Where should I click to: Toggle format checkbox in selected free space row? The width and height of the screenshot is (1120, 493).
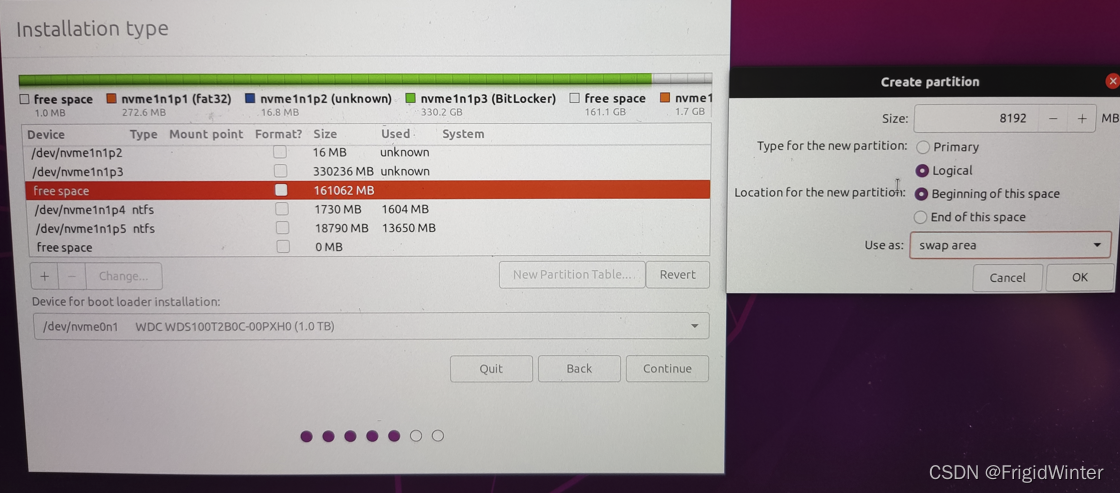[281, 190]
